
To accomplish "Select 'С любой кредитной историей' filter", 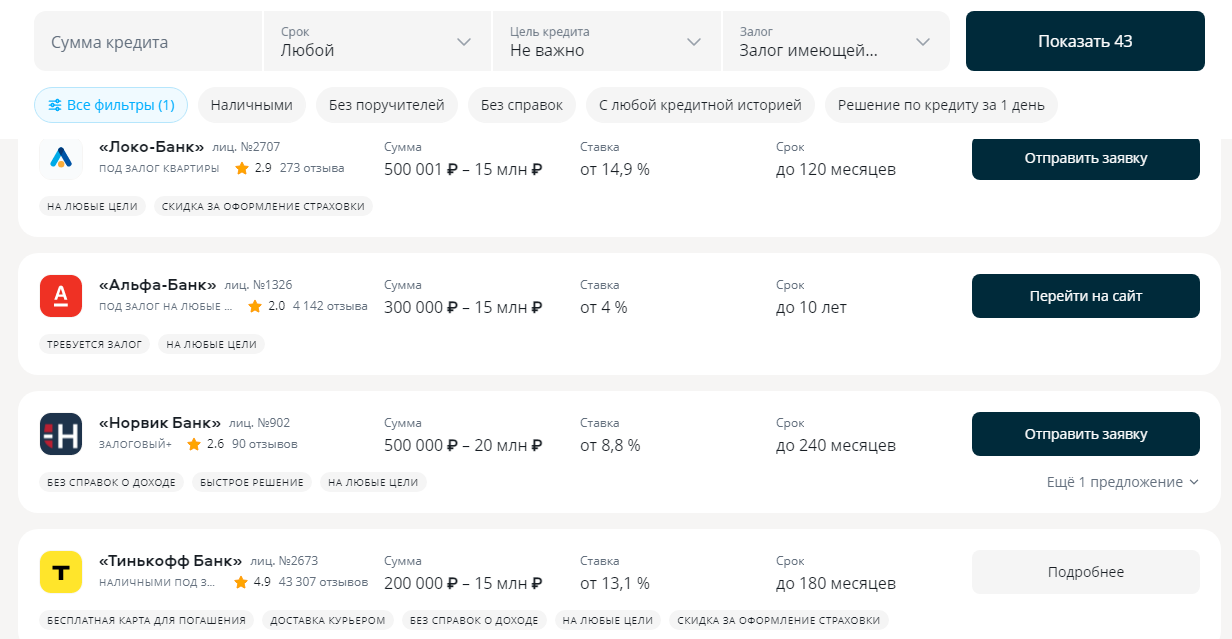I will click(700, 105).
